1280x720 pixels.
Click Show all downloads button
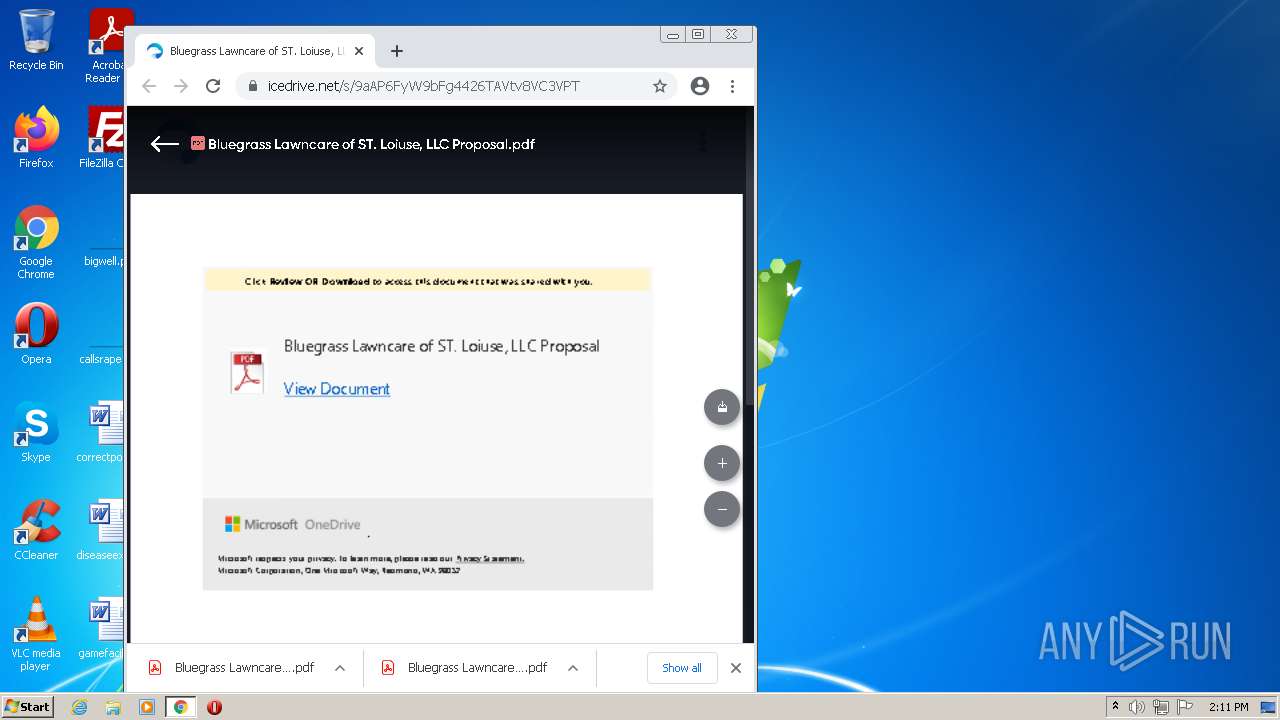click(x=682, y=668)
